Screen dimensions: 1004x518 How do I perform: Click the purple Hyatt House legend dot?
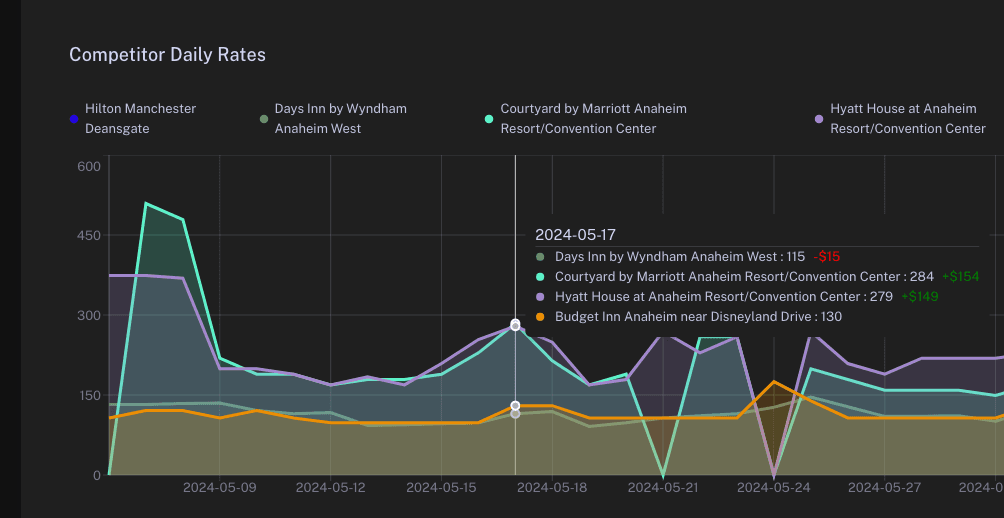click(x=819, y=119)
